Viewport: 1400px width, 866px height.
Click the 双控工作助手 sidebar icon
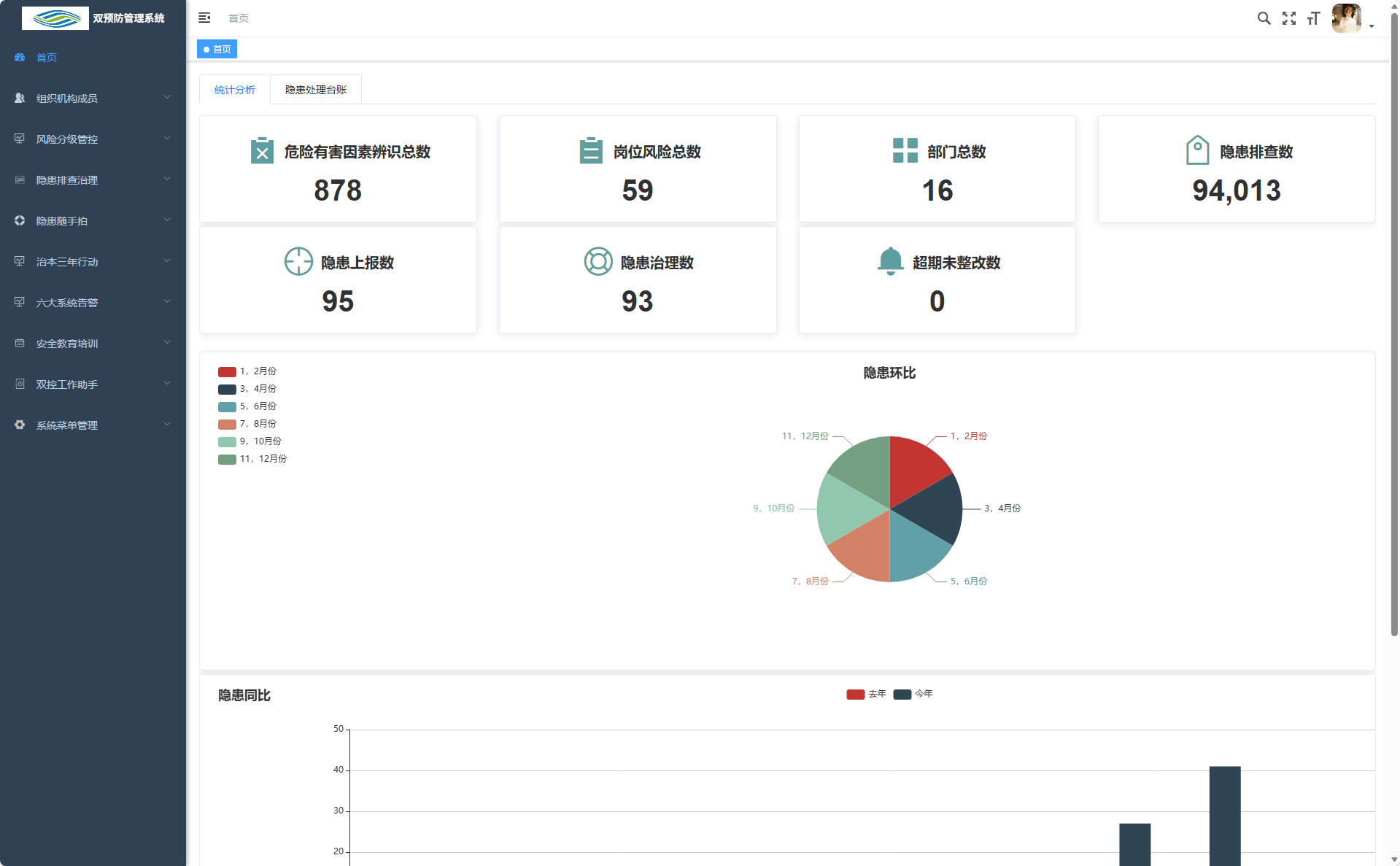(20, 384)
